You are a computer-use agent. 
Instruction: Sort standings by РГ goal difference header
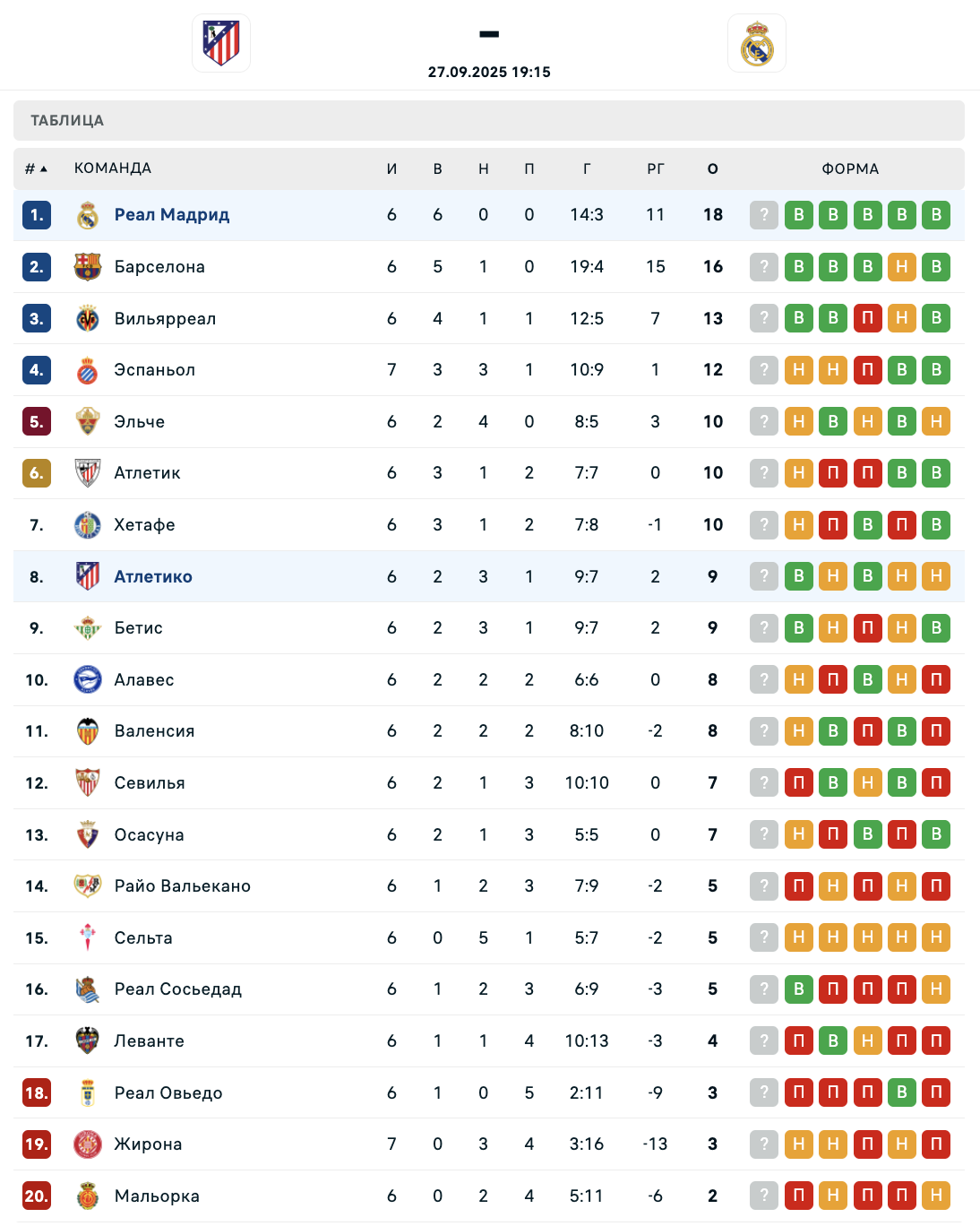(x=656, y=168)
